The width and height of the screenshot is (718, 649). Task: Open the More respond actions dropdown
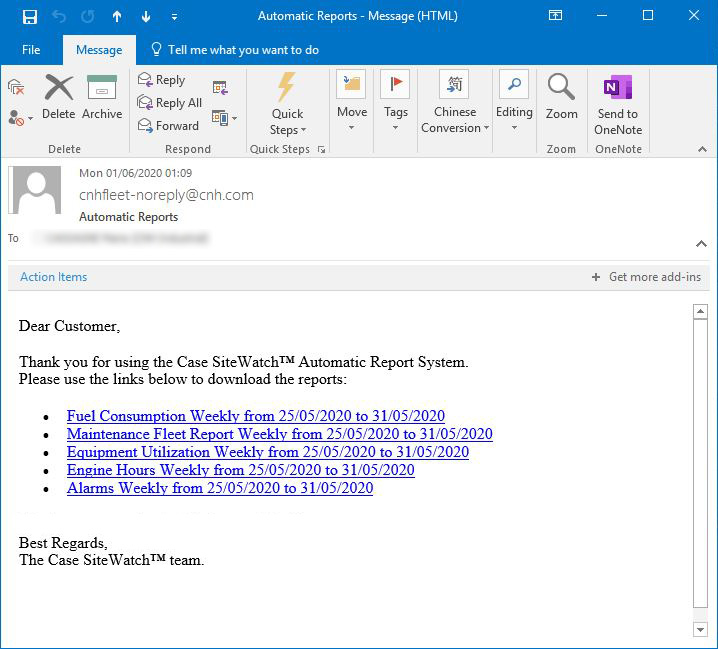pyautogui.click(x=224, y=118)
